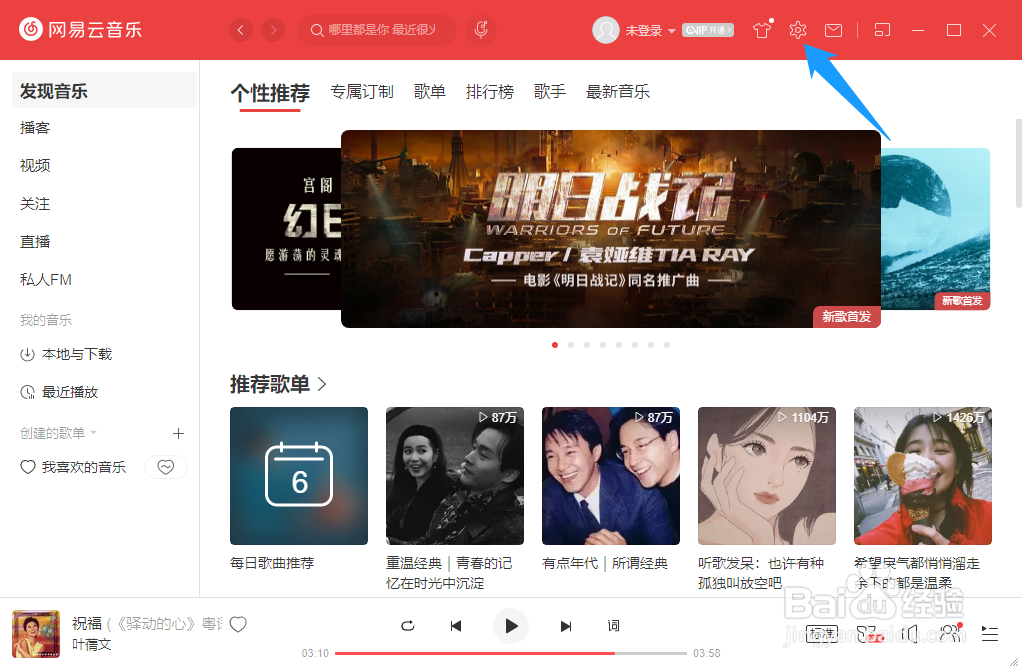Open the 听歌发呆 playlist cover
The image size is (1022, 670).
tap(766, 476)
